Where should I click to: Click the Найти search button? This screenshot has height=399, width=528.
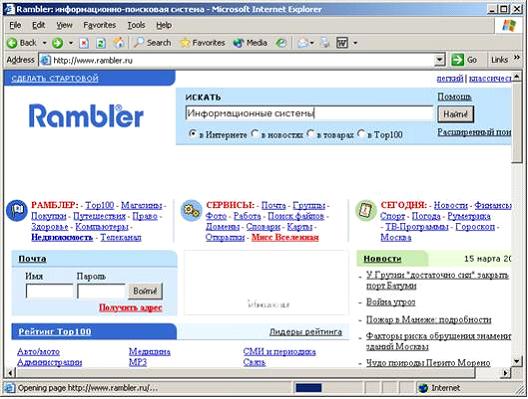456,114
